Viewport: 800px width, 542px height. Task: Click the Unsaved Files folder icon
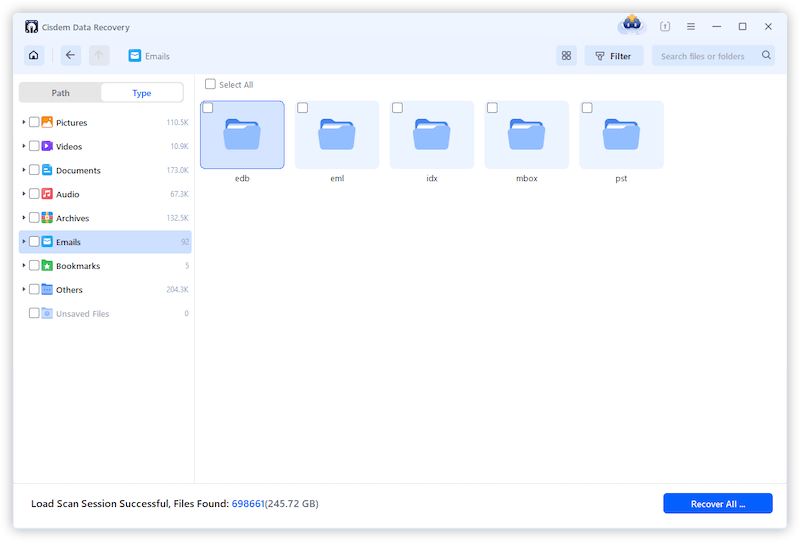[47, 313]
